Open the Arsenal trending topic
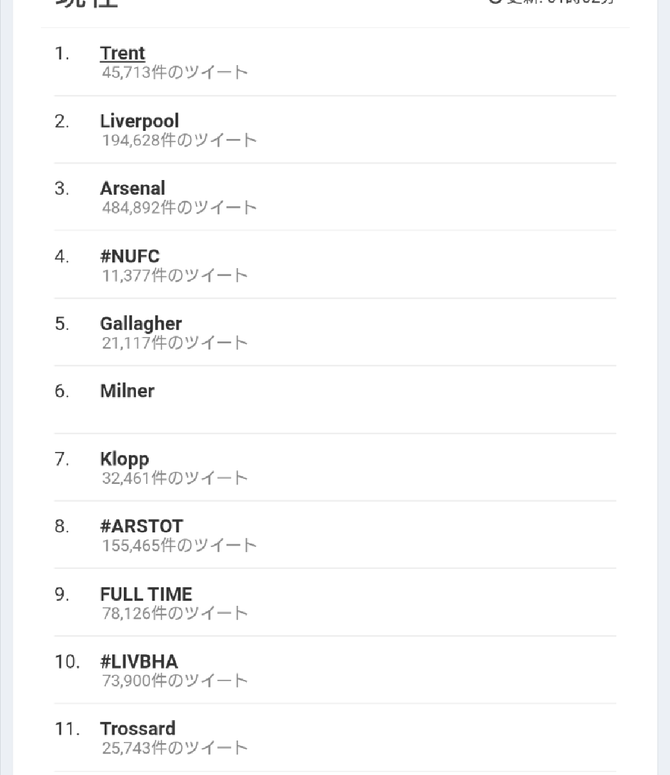The image size is (670, 775). coord(132,188)
